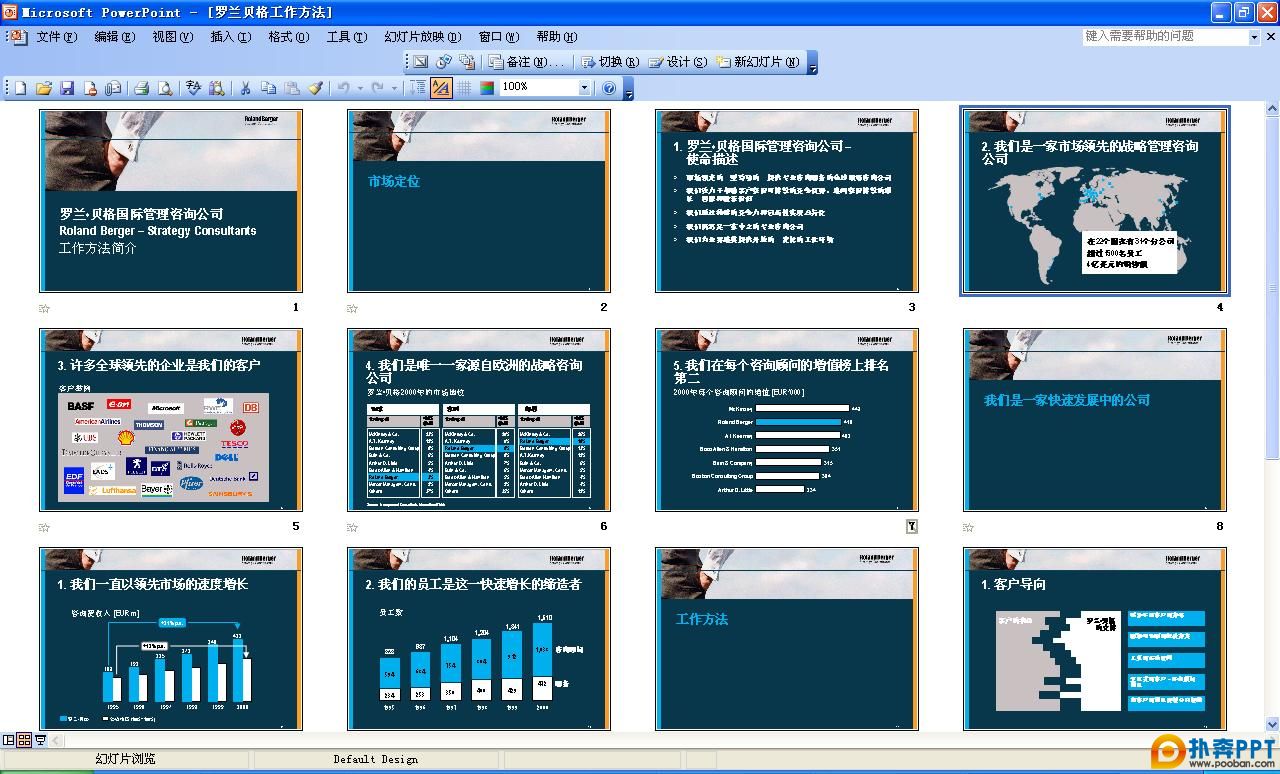Screen dimensions: 1280x774
Task: Click the Default Design status bar text
Action: click(x=376, y=760)
